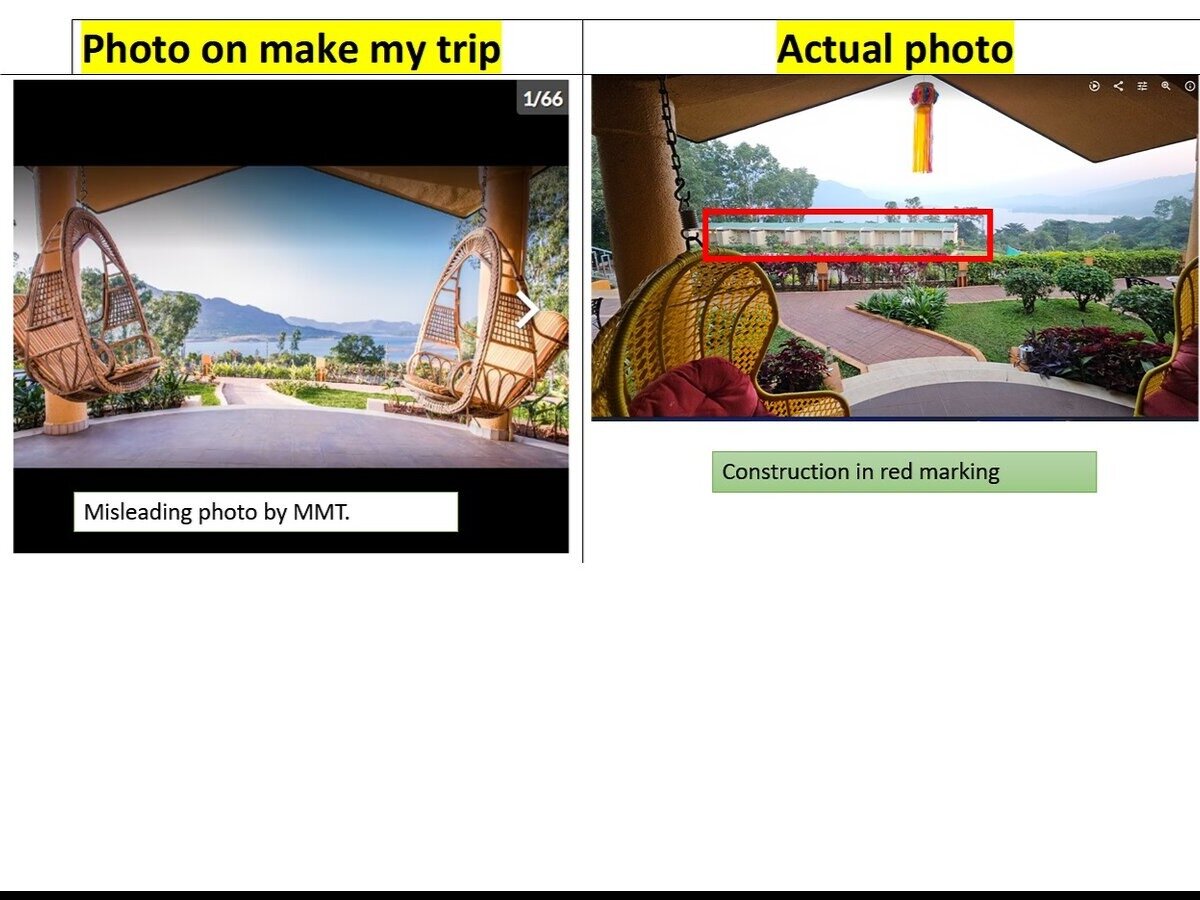Select the "Photo on make my trip" heading
1200x900 pixels.
pos(291,48)
